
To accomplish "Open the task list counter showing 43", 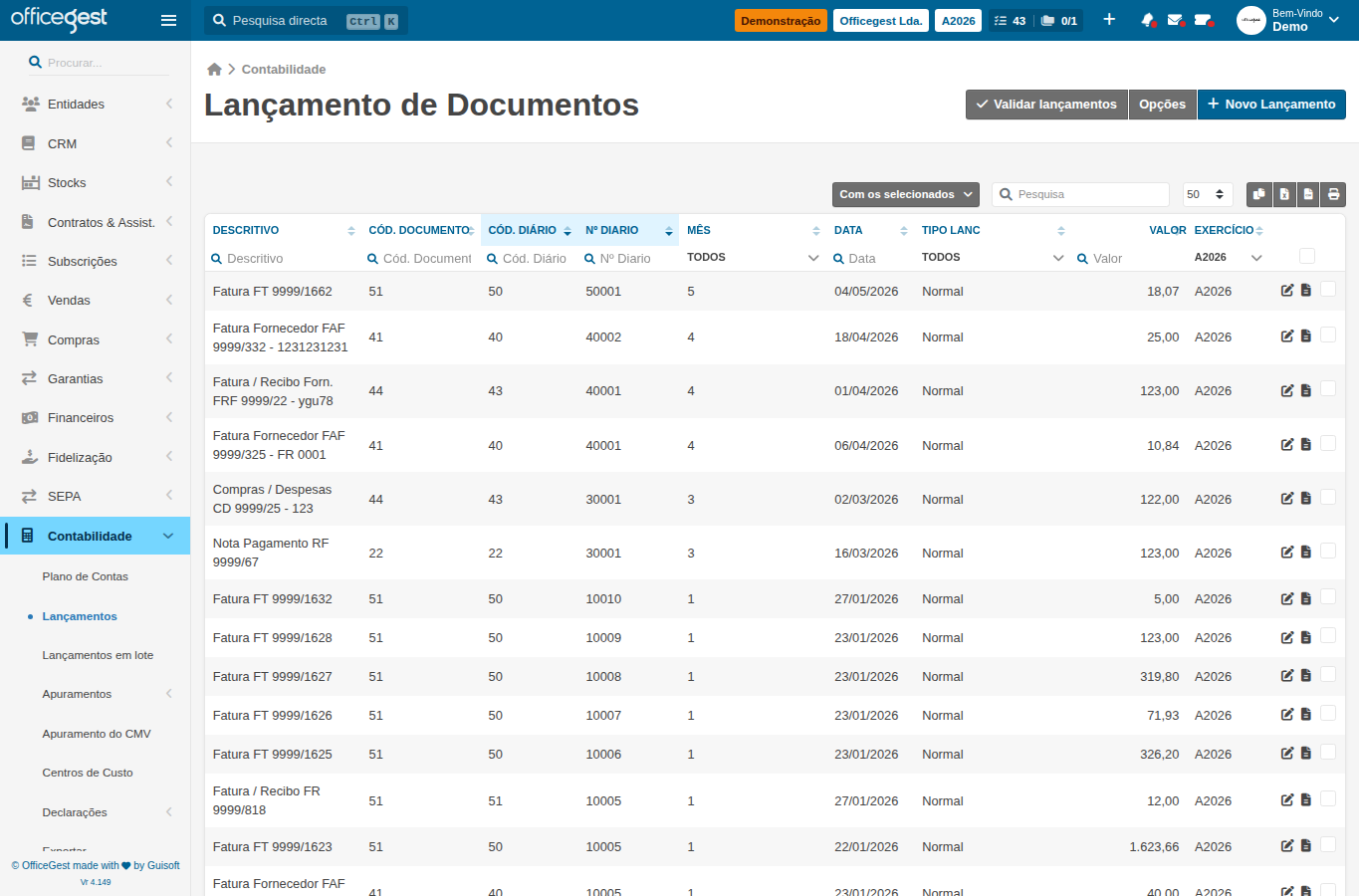I will 1011,21.
